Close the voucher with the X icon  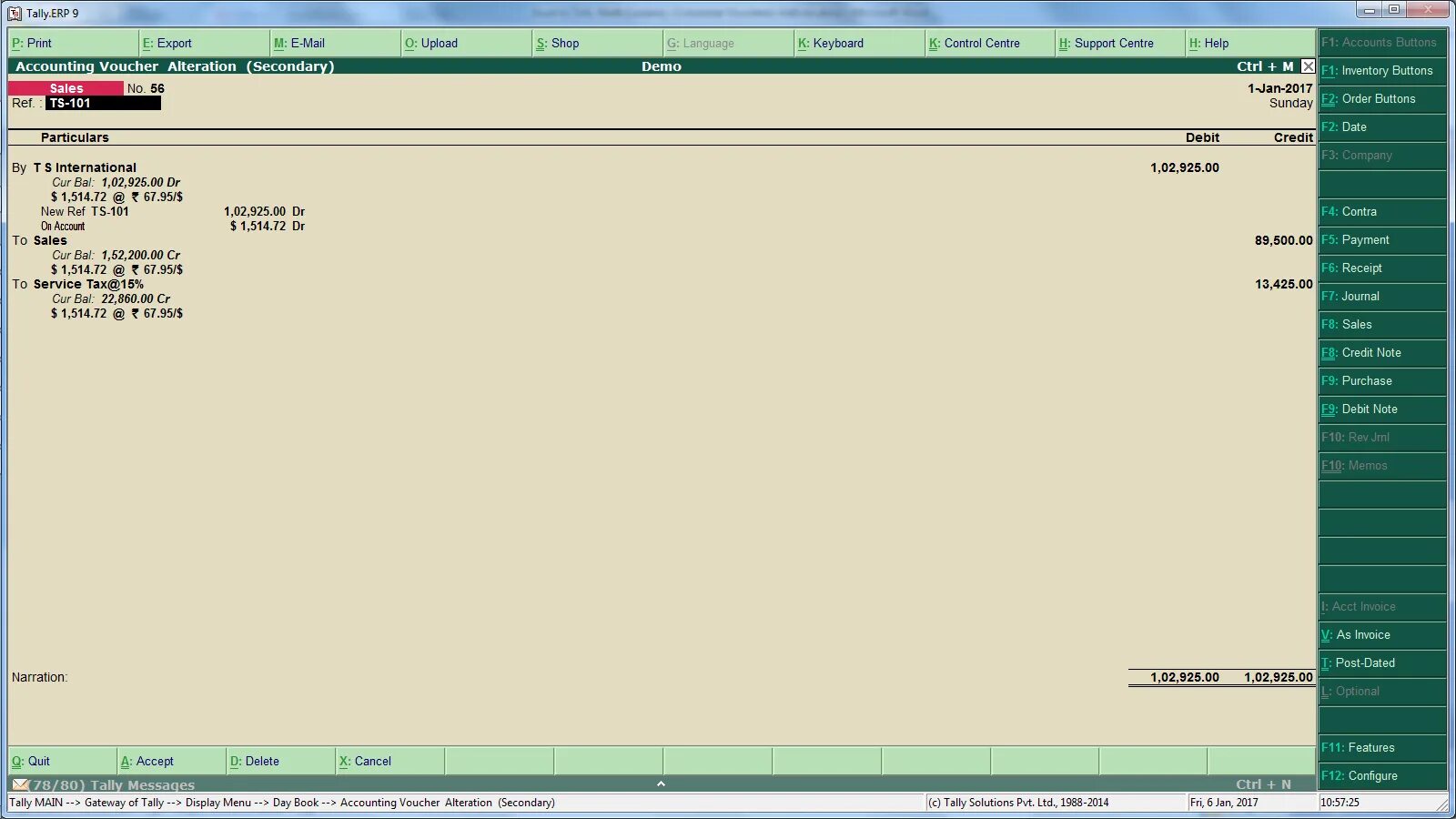pos(1308,66)
